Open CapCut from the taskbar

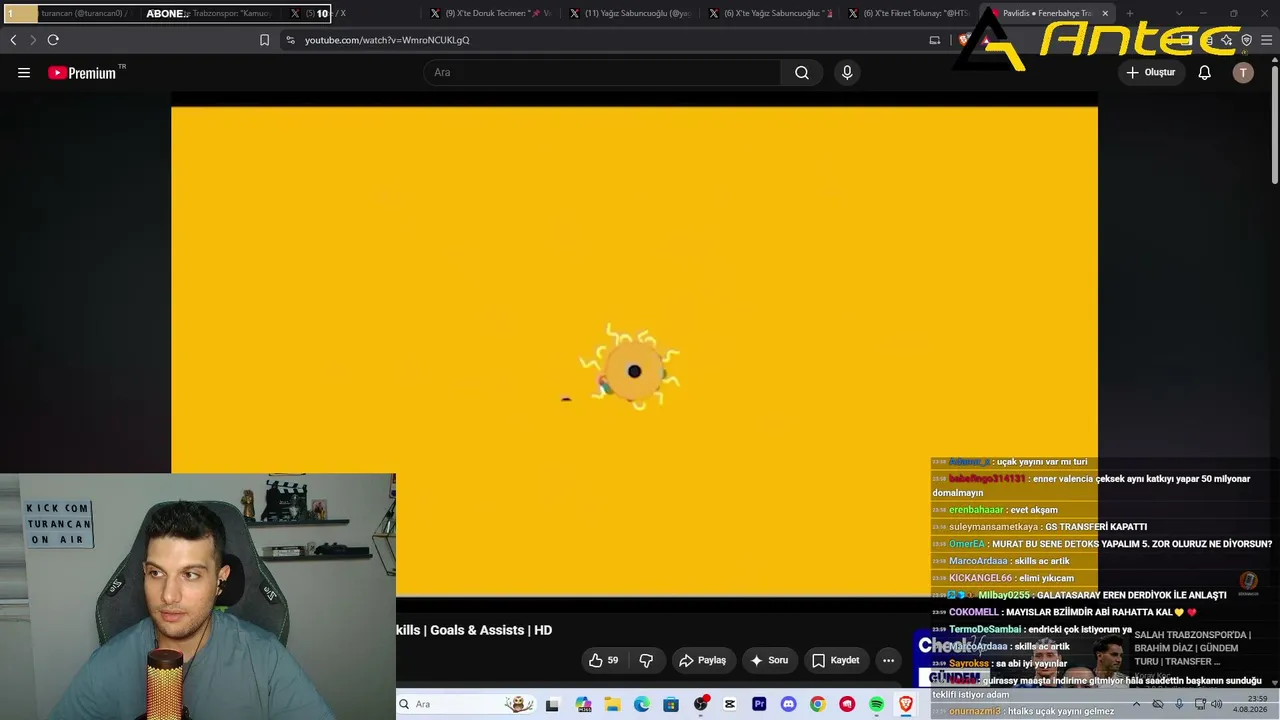[730, 705]
